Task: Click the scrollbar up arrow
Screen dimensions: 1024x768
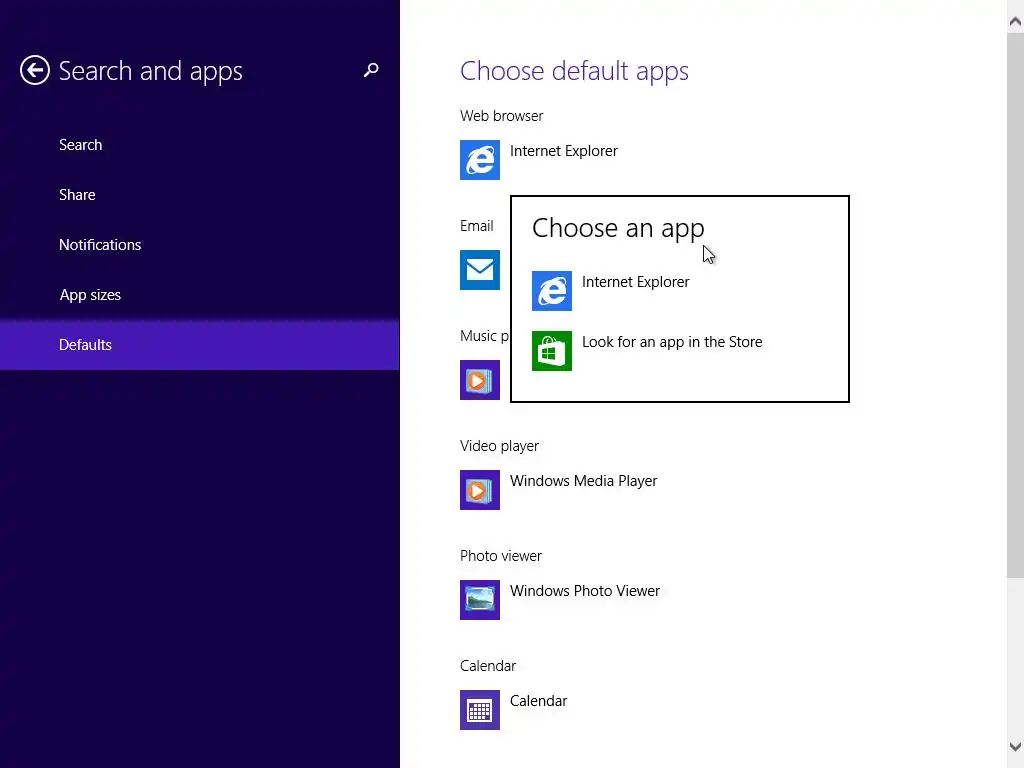Action: pyautogui.click(x=1015, y=22)
